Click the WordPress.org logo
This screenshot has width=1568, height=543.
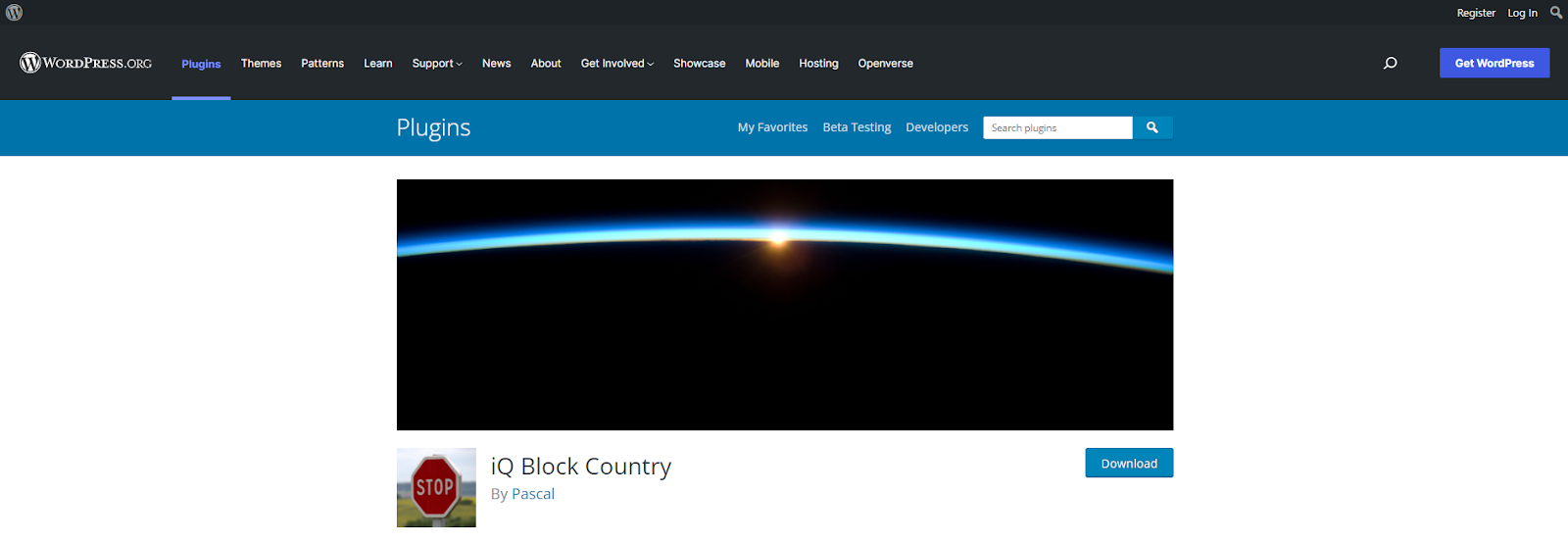point(86,63)
